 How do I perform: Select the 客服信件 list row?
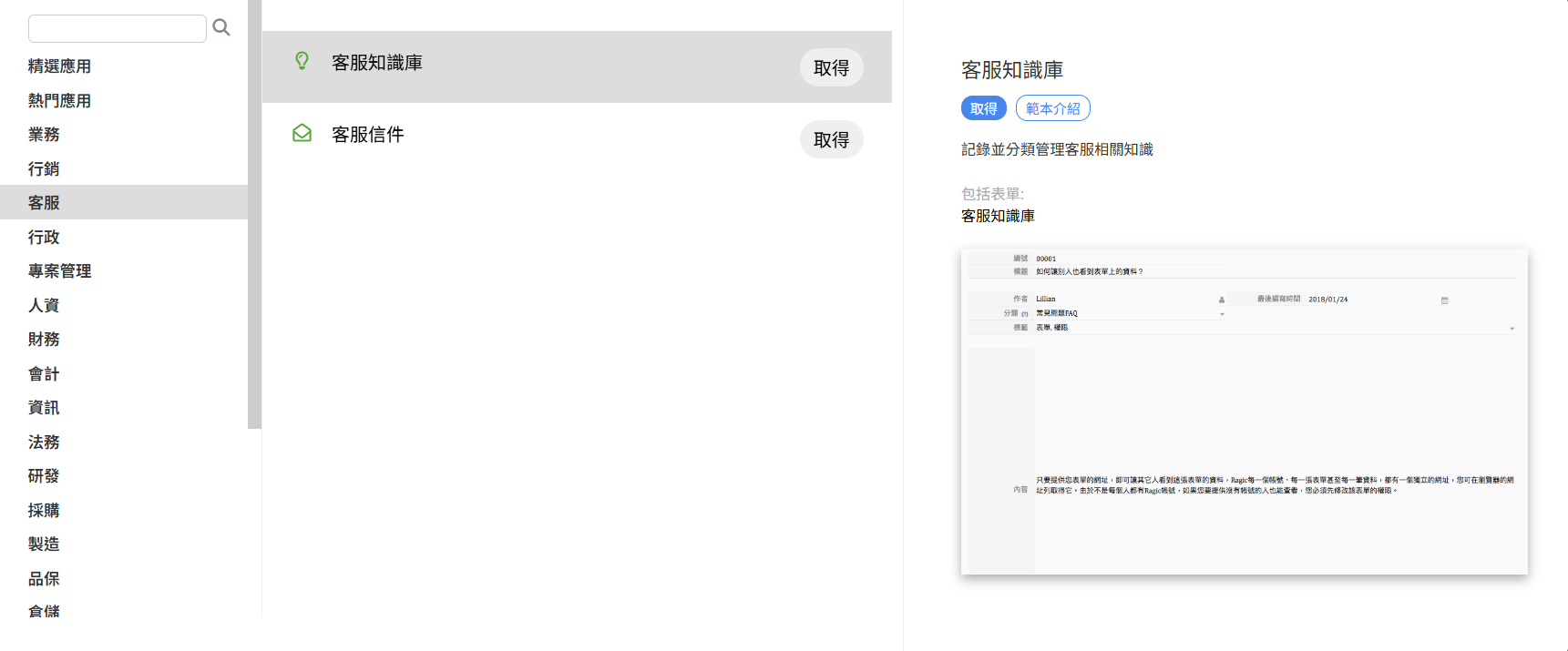tap(547, 136)
